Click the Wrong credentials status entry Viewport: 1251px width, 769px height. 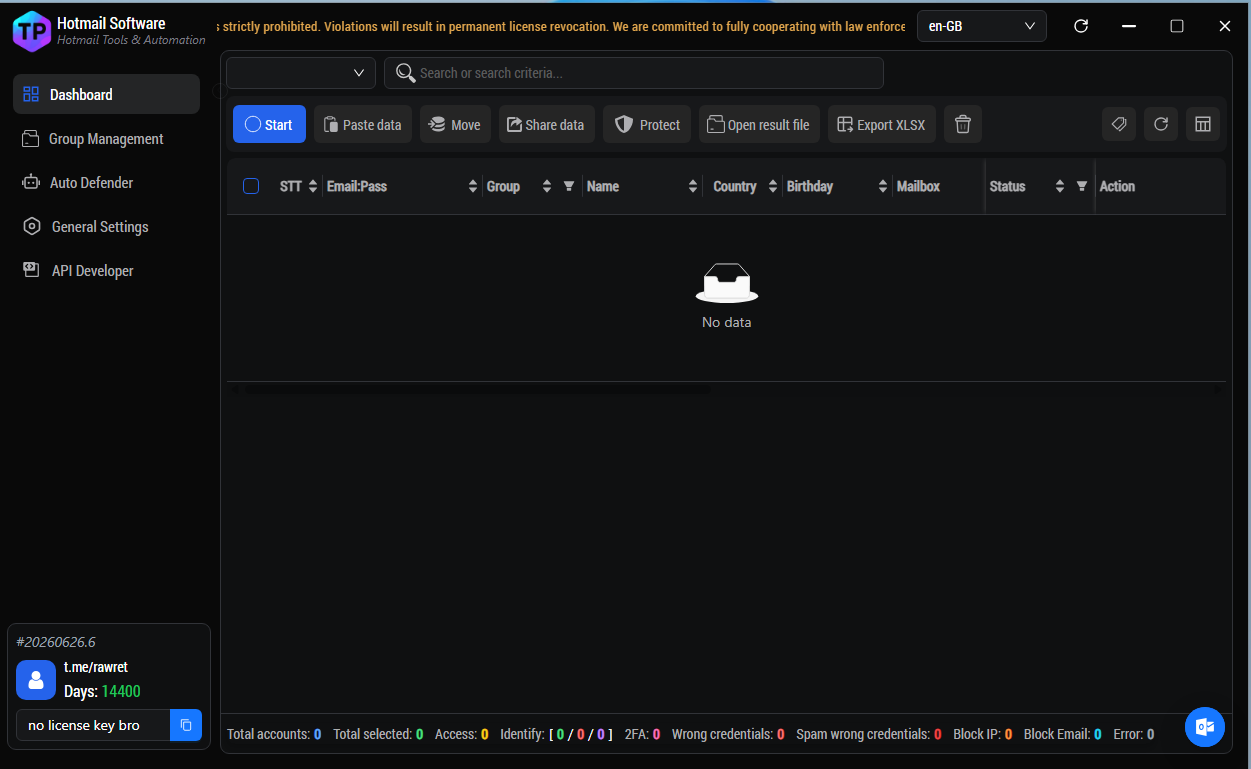pos(728,734)
